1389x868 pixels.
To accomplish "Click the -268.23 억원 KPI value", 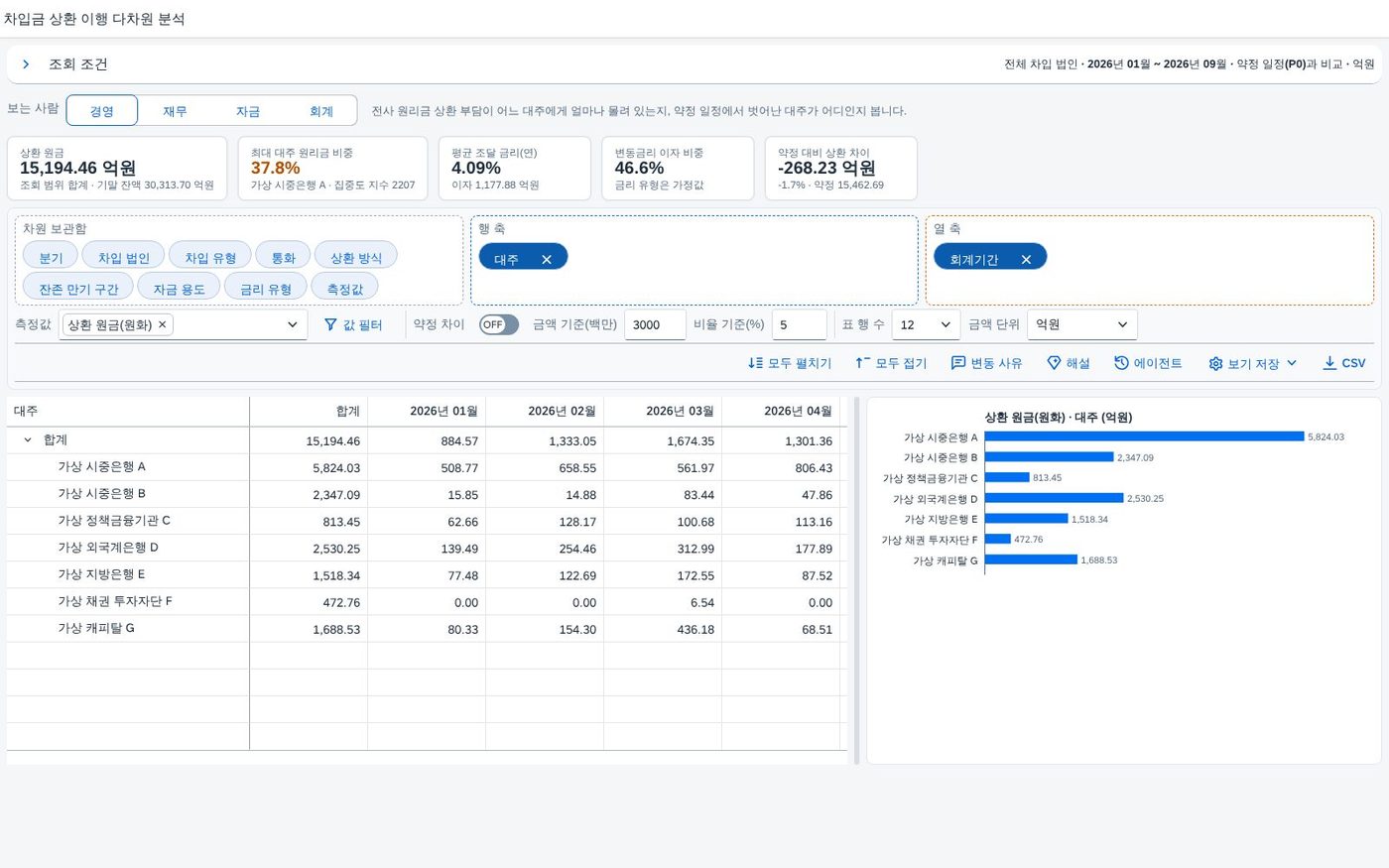I will tap(826, 169).
